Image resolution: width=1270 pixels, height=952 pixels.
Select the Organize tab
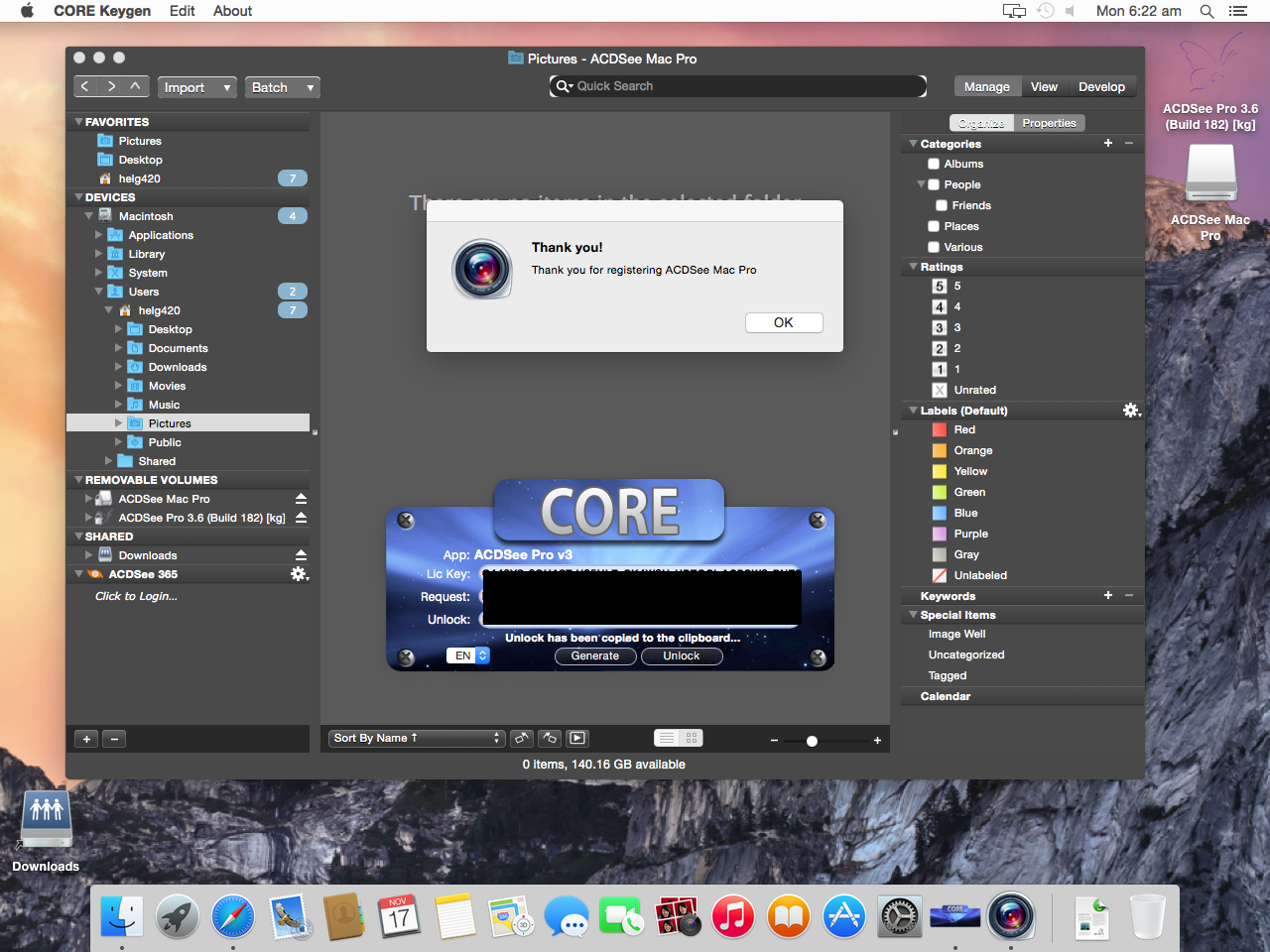click(x=981, y=123)
